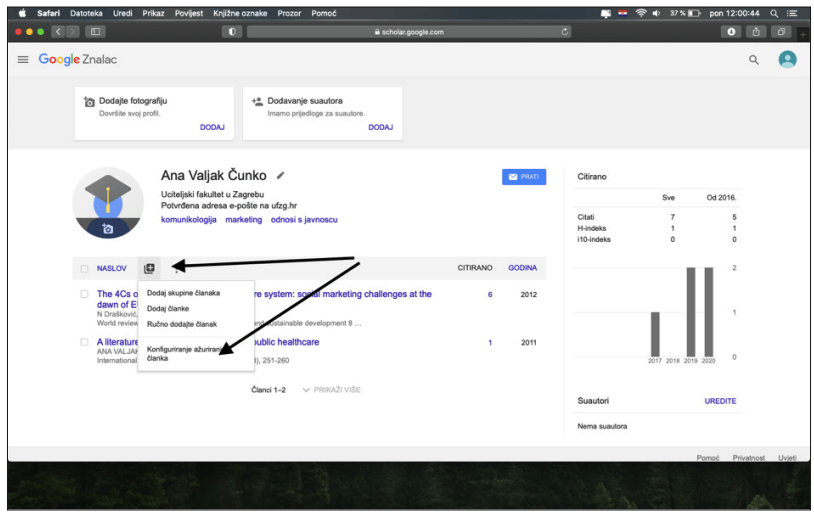
Task: Click the scholar.google.com address bar
Action: pyautogui.click(x=408, y=31)
